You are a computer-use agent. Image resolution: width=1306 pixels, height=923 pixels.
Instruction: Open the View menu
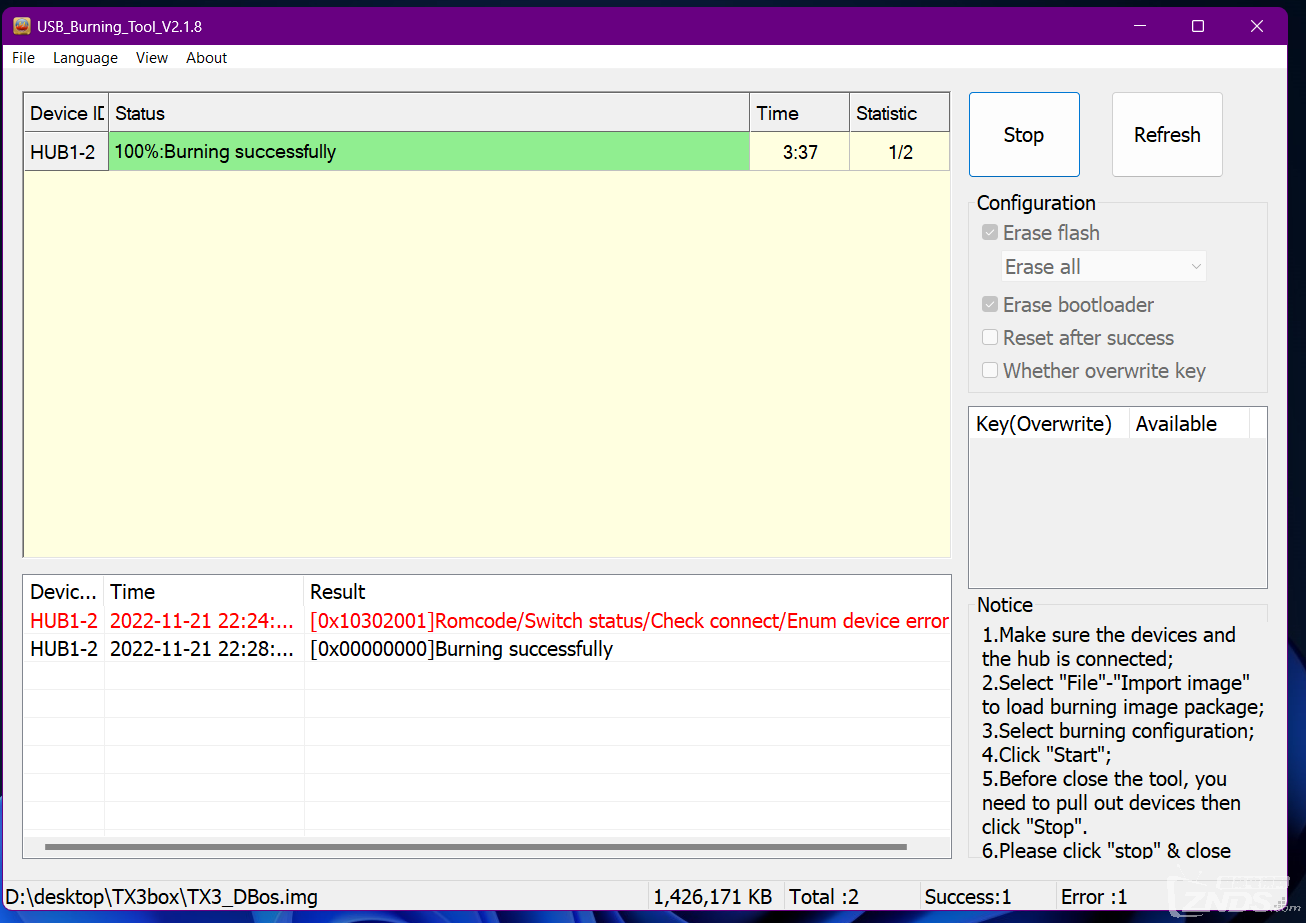pyautogui.click(x=152, y=58)
